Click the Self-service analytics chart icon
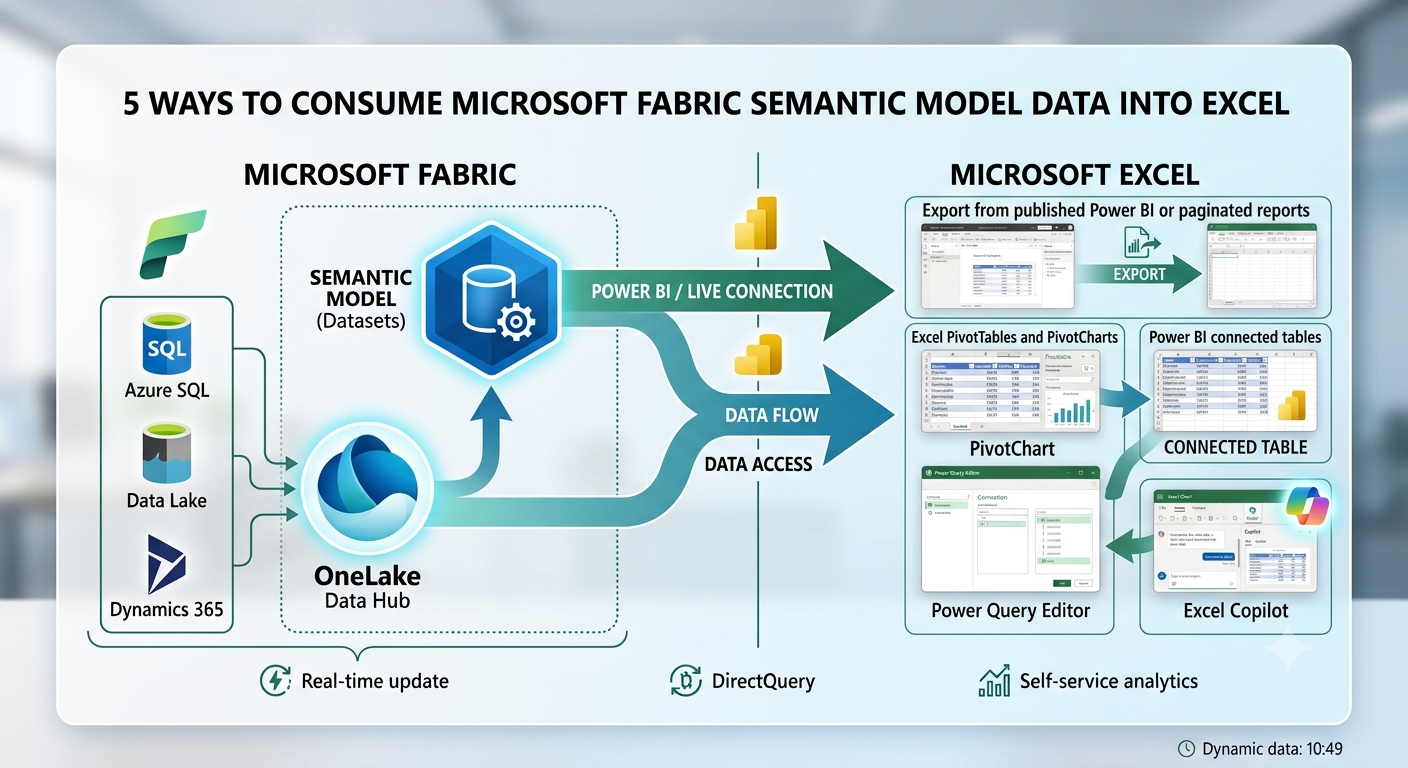 pyautogui.click(x=993, y=681)
